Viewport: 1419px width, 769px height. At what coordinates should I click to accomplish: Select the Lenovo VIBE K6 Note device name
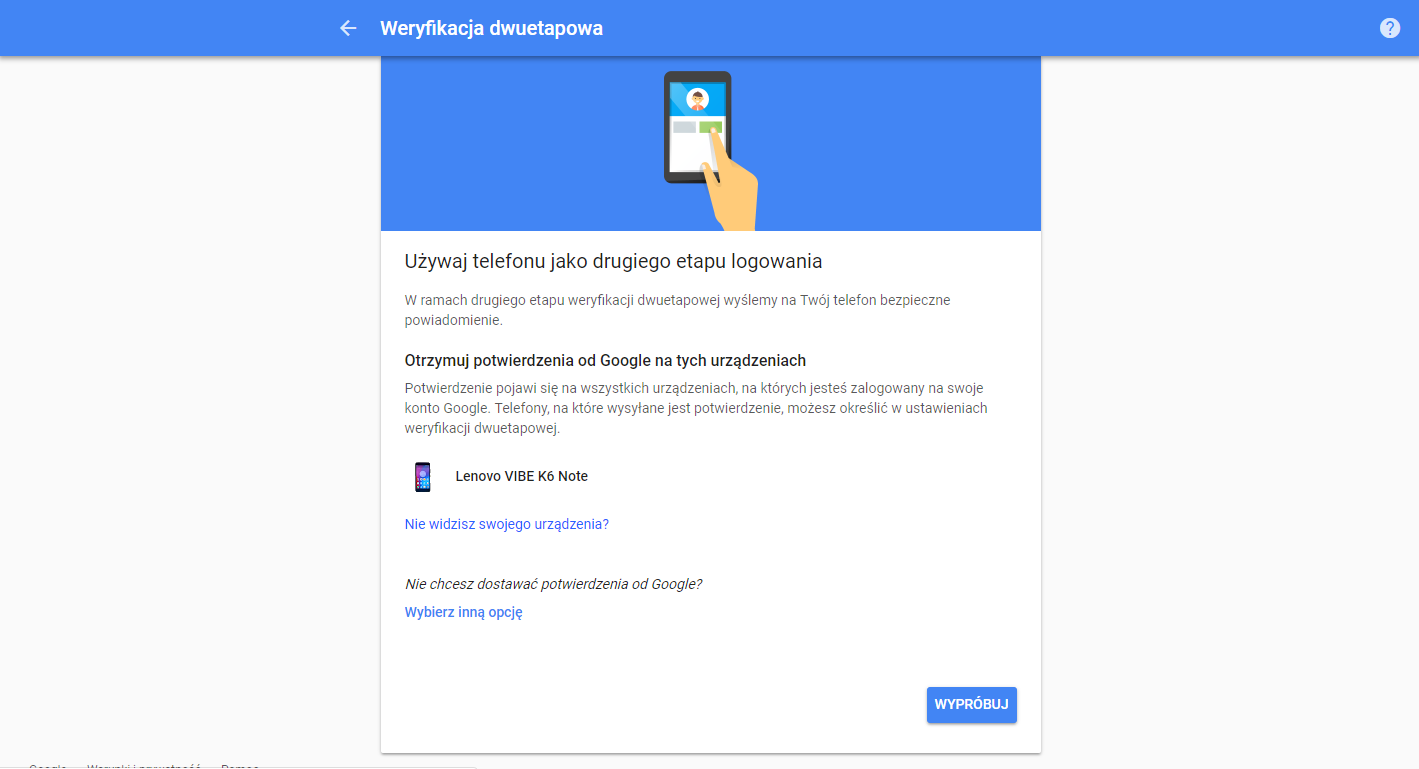click(521, 477)
